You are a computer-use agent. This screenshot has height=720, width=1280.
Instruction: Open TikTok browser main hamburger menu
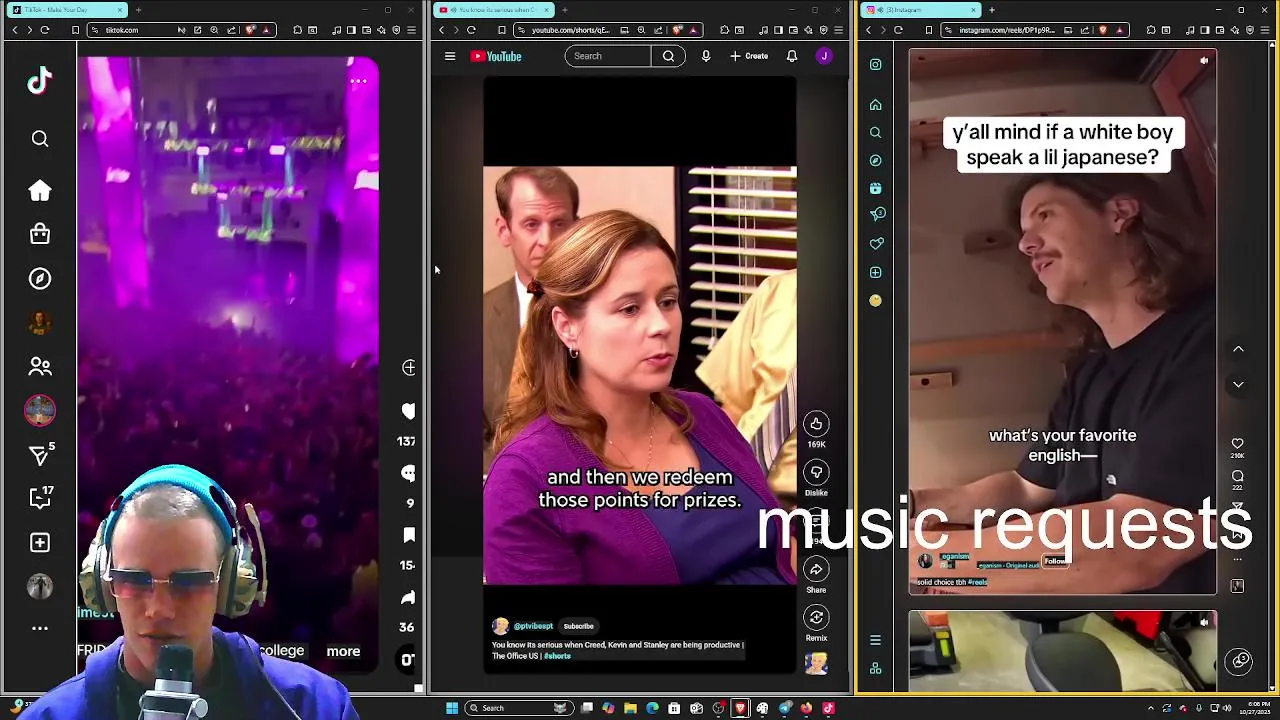coord(411,30)
